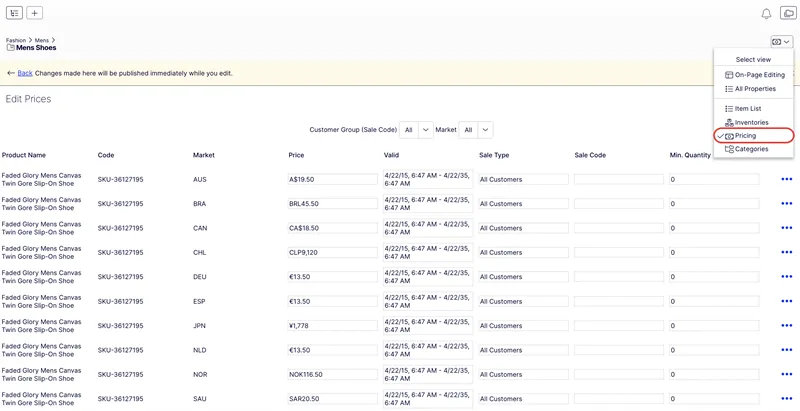Click the JPN row Valid date field

click(428, 326)
